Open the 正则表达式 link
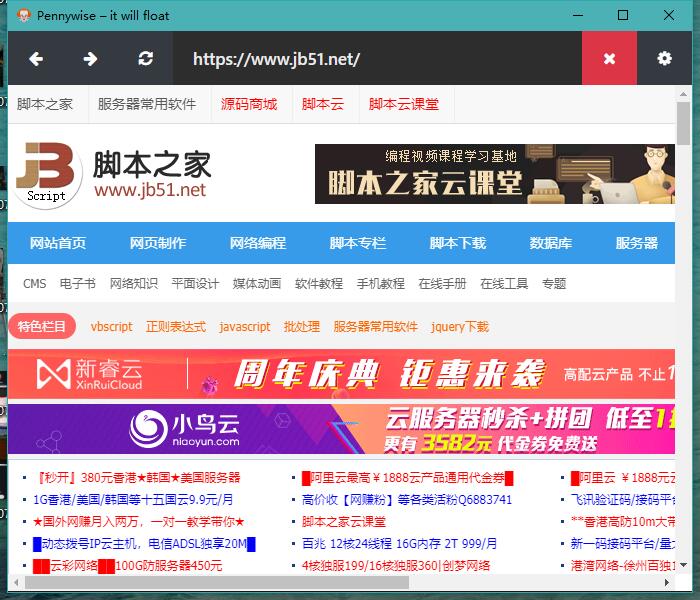This screenshot has height=600, width=700. point(176,327)
